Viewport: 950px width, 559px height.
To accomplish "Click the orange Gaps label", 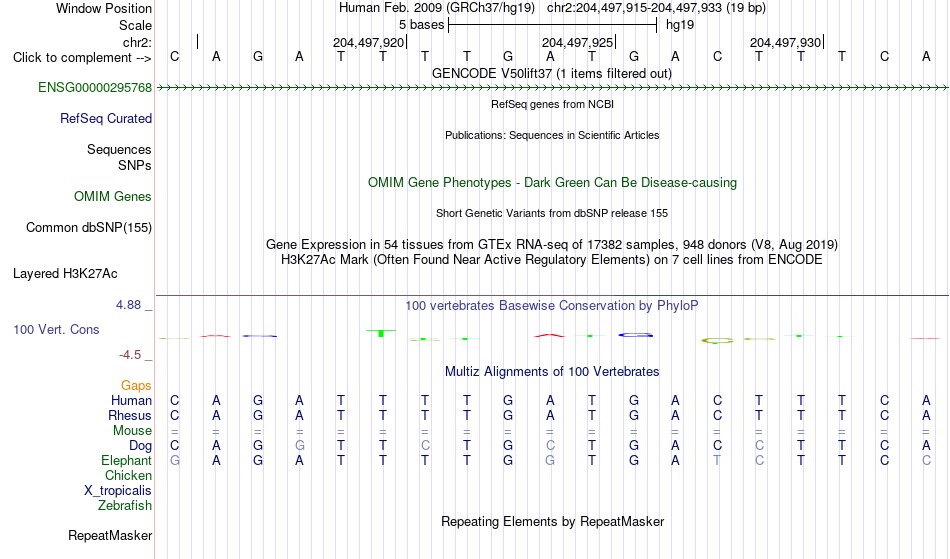I will (x=136, y=386).
